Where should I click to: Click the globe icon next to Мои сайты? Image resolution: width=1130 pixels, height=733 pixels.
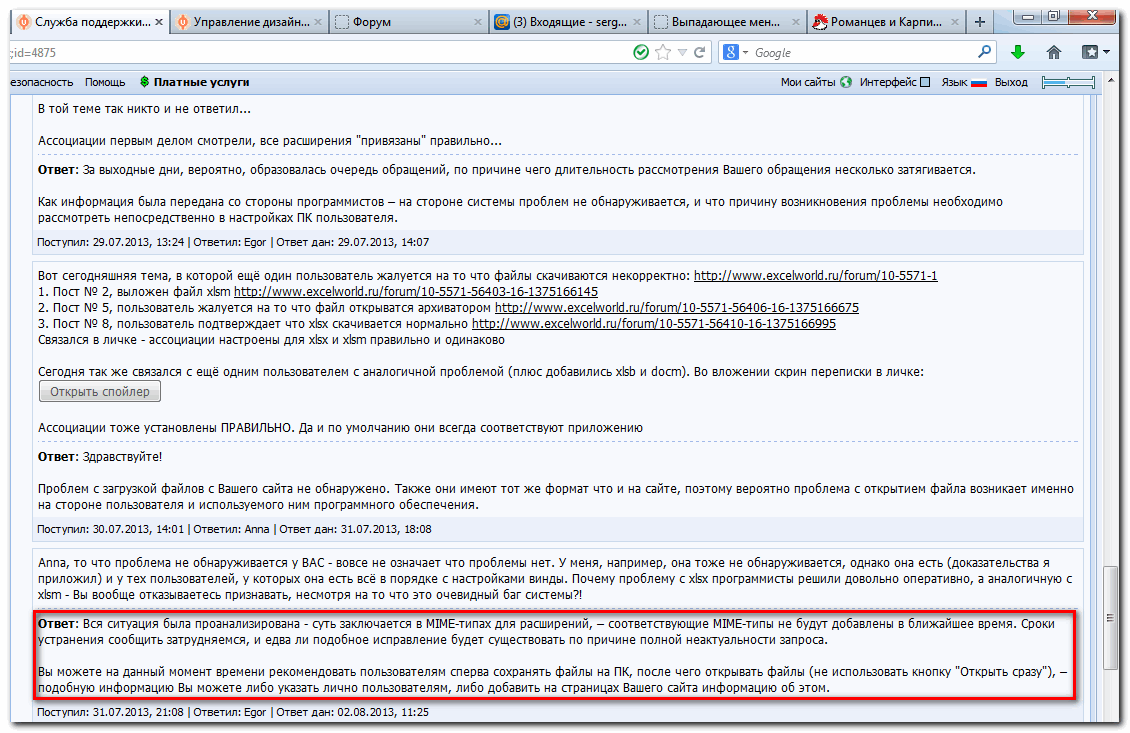[x=846, y=82]
